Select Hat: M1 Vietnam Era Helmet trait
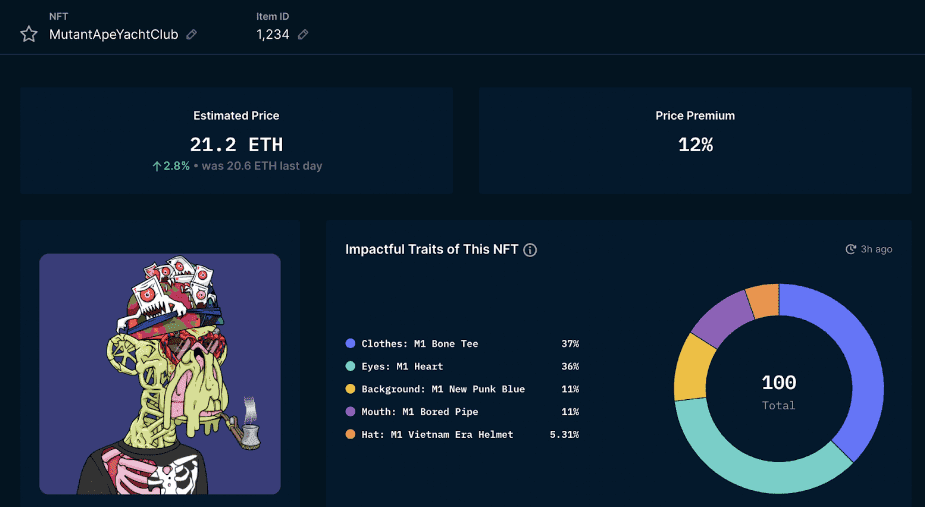This screenshot has width=925, height=507. pyautogui.click(x=437, y=435)
